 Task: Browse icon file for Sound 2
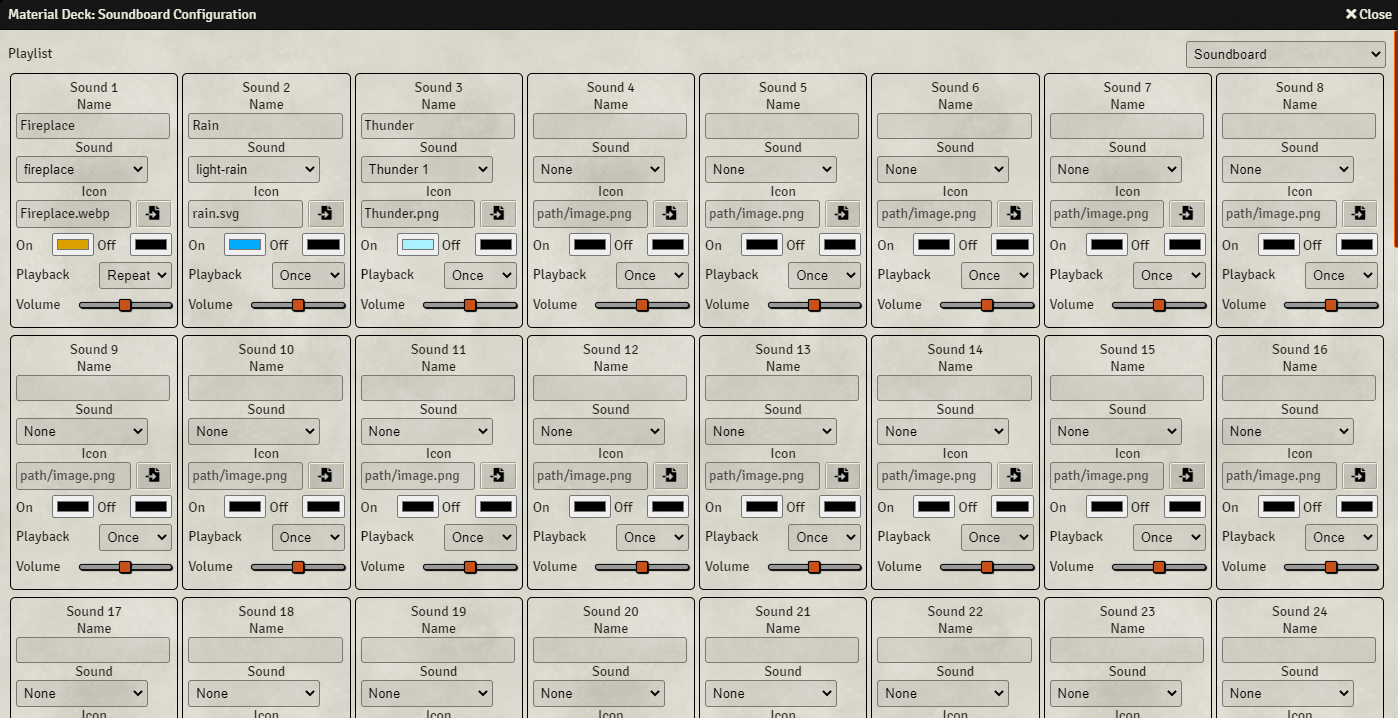325,214
